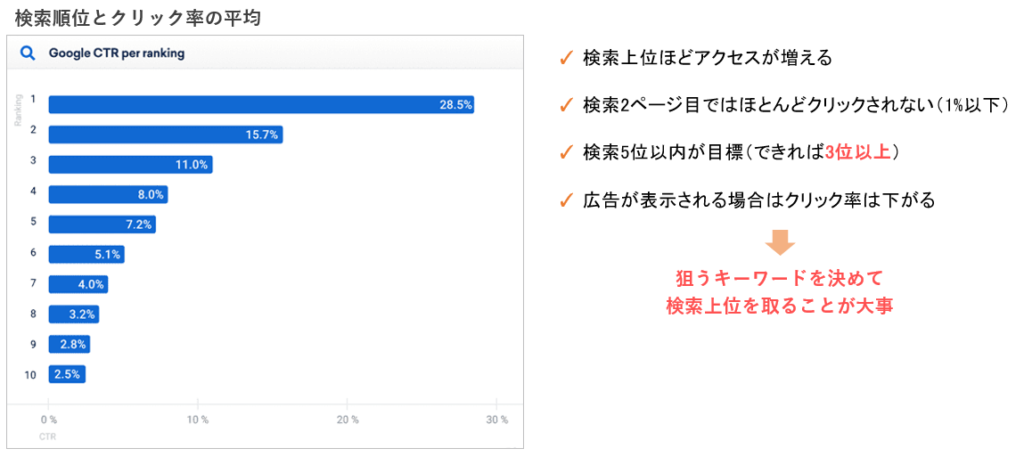Click the checkmark beside 検索2ページ目 line
The height and width of the screenshot is (457, 1024).
click(567, 105)
